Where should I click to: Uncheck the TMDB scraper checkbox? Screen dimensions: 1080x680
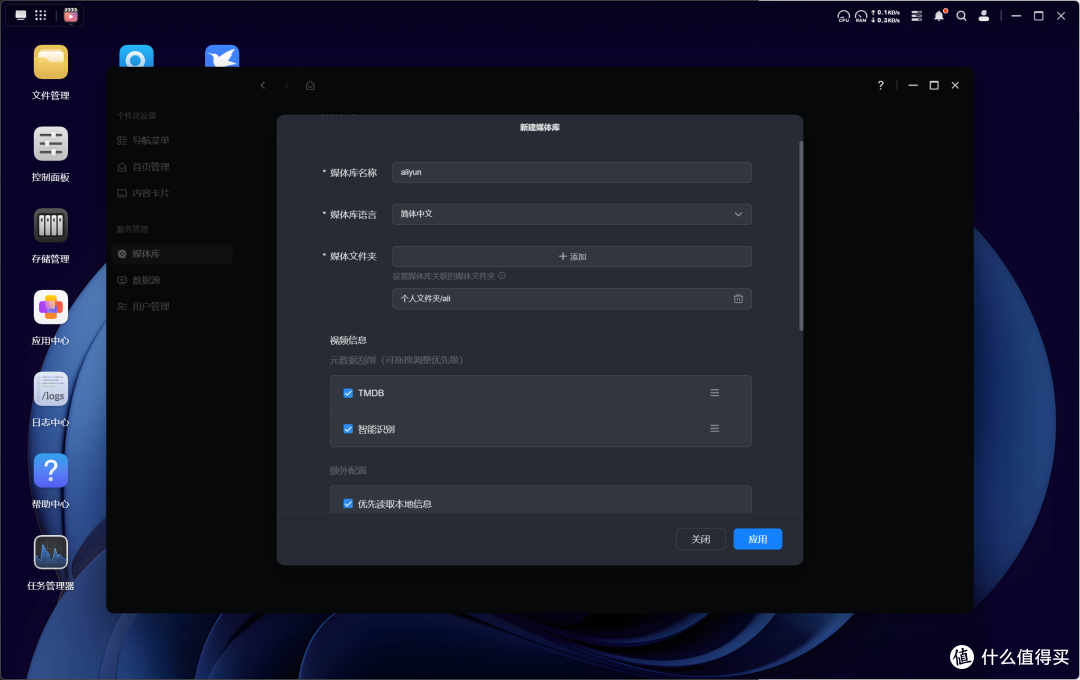point(348,393)
